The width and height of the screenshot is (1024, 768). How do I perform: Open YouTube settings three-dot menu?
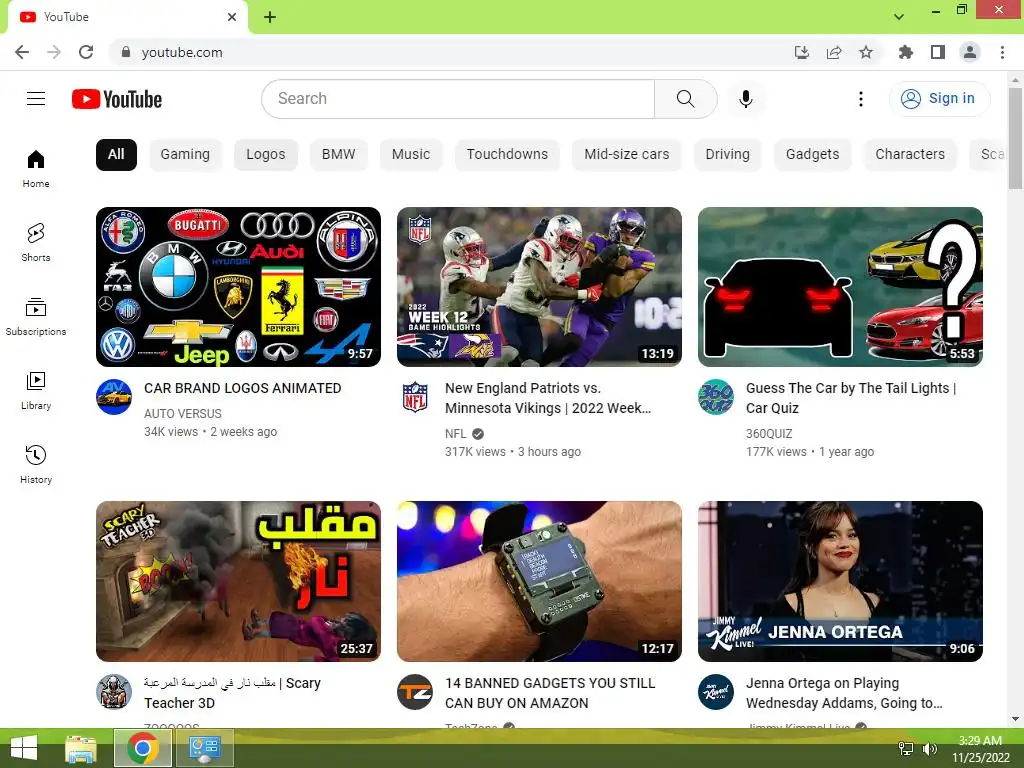pyautogui.click(x=861, y=99)
